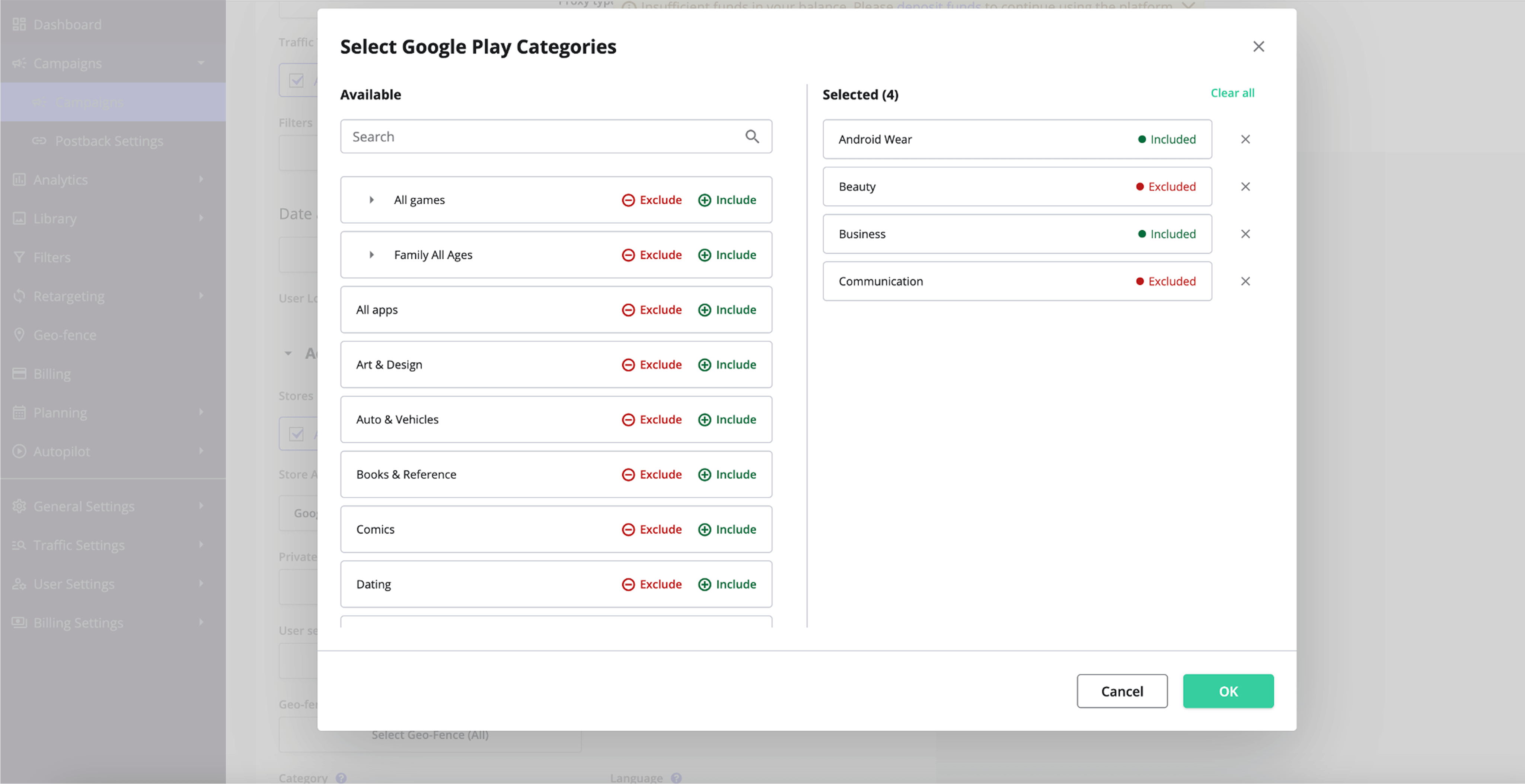Click the search magnifier icon

pyautogui.click(x=752, y=137)
